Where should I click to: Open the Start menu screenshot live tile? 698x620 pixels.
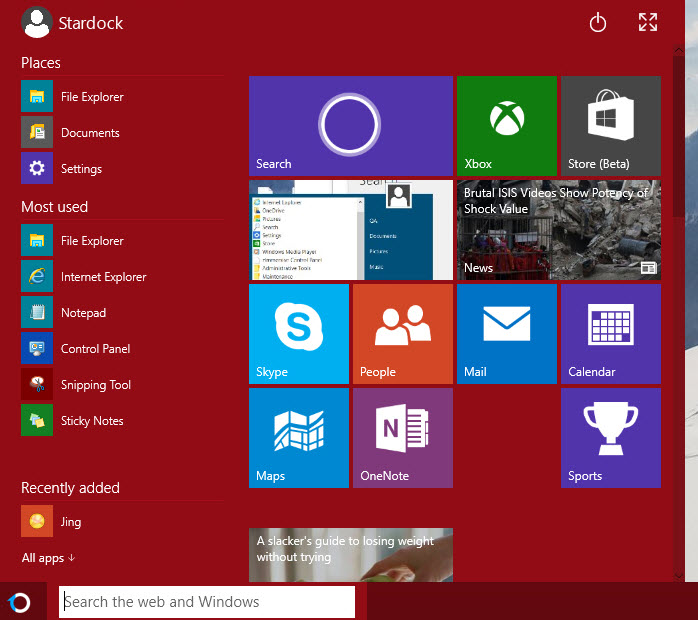coord(351,230)
